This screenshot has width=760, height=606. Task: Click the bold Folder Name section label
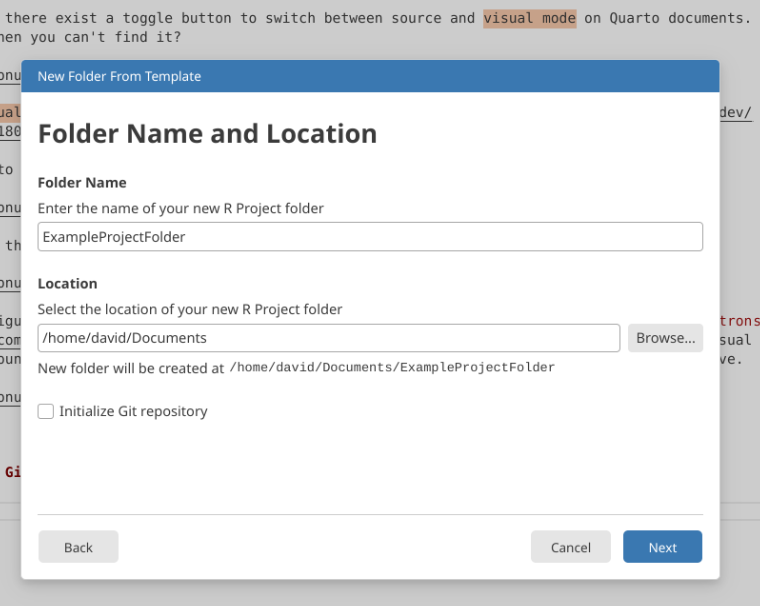coord(82,183)
